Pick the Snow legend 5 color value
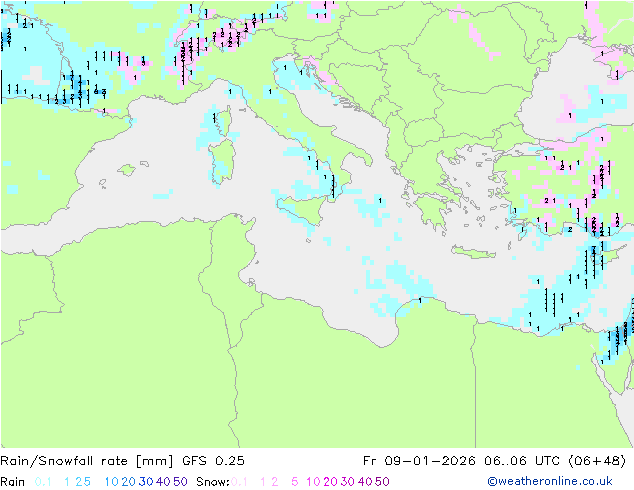The height and width of the screenshot is (490, 634). tap(294, 482)
